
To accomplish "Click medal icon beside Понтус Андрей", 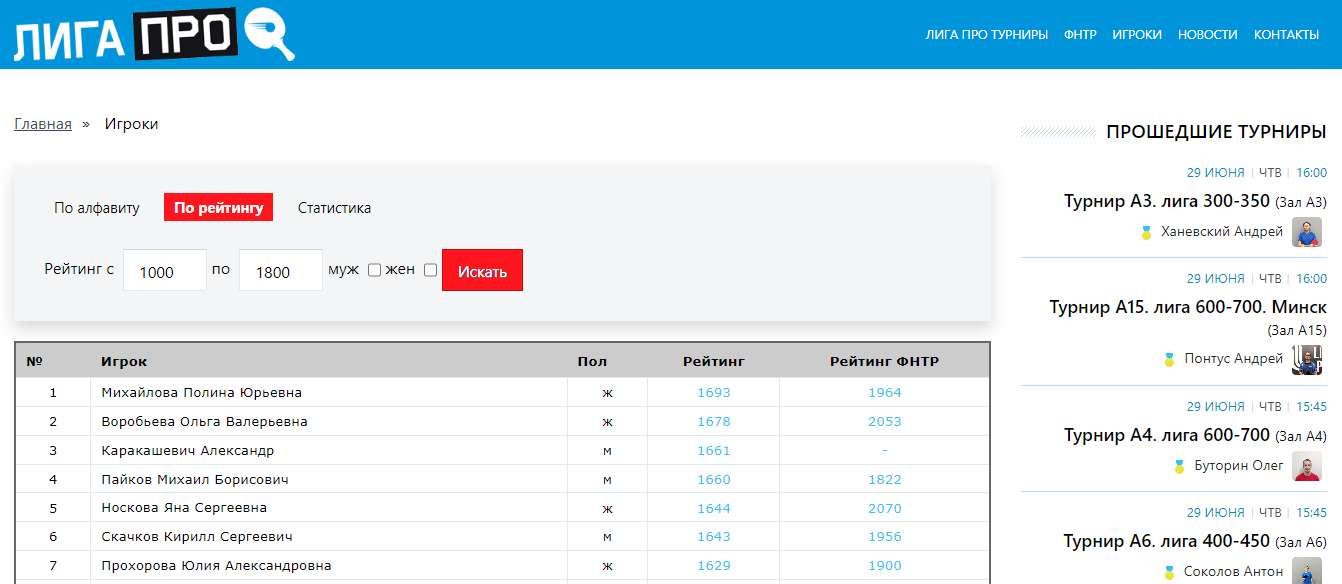I will [x=1169, y=359].
